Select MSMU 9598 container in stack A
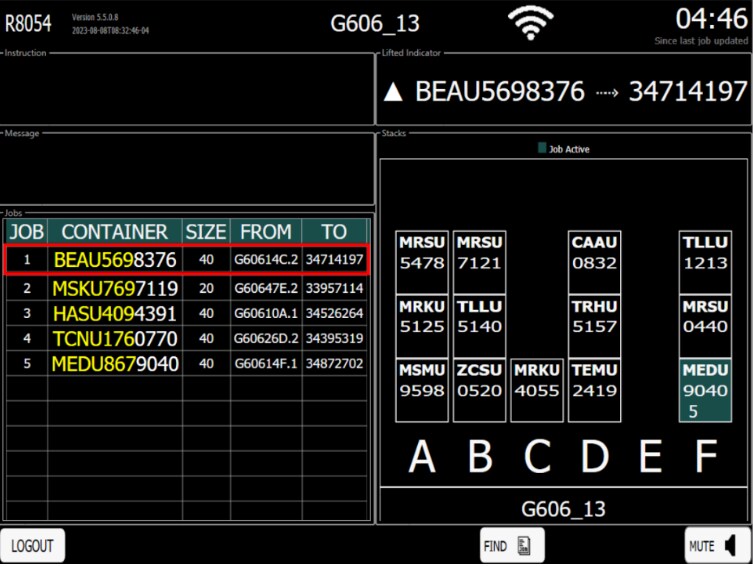This screenshot has height=566, width=753. pos(422,390)
